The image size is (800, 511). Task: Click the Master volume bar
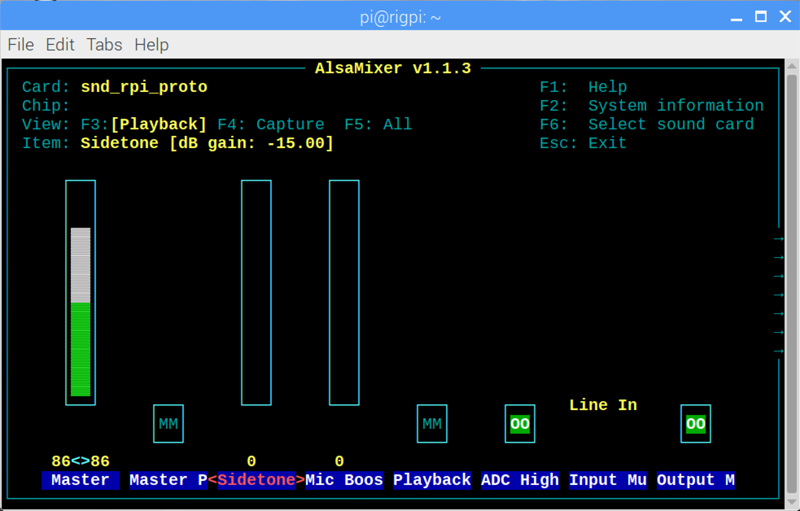click(x=81, y=293)
